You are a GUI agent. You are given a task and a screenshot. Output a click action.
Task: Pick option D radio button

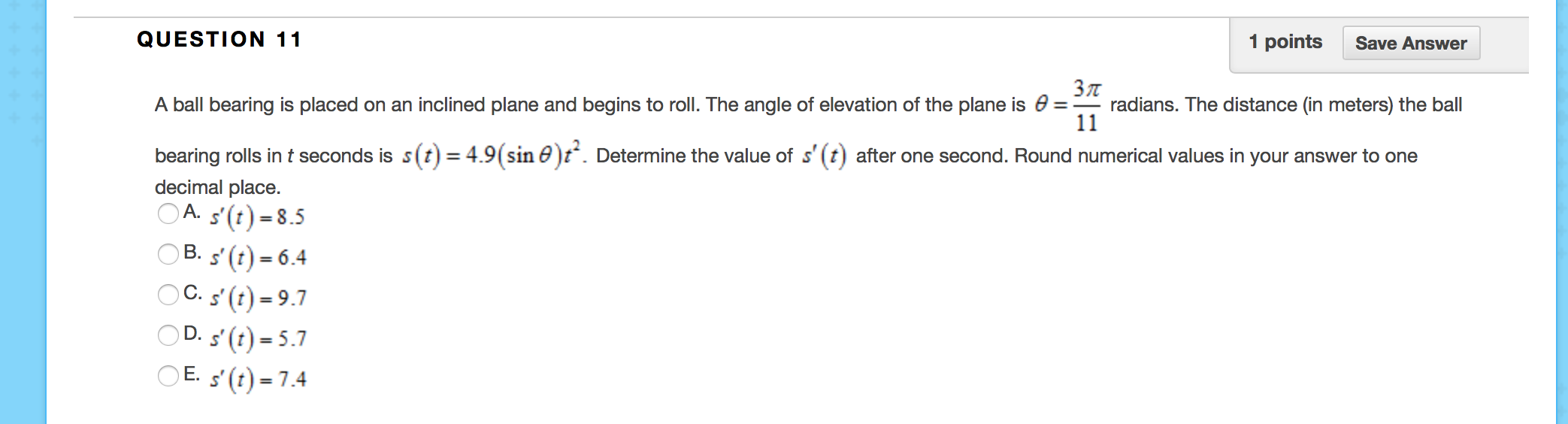168,335
